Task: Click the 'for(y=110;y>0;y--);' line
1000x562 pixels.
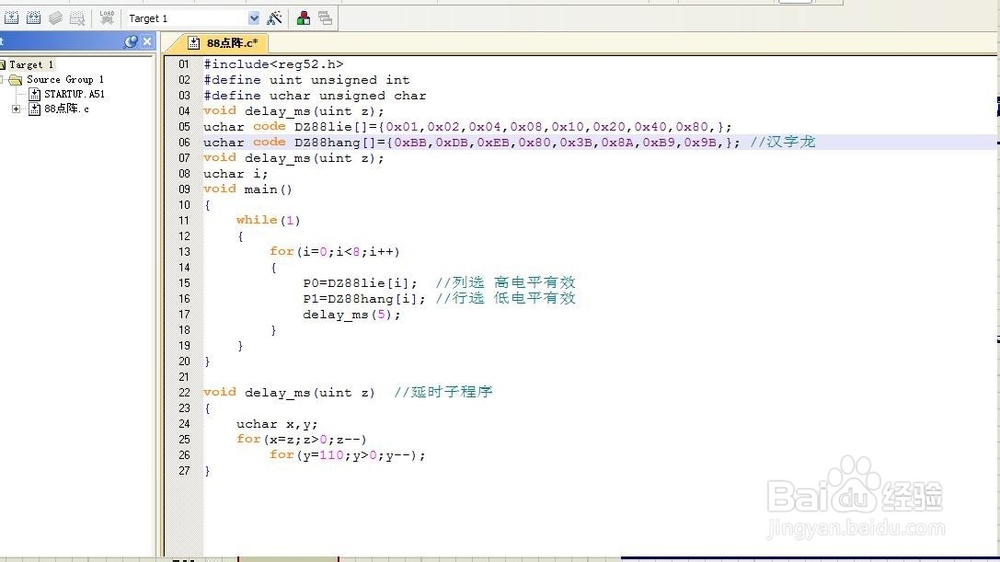Action: (347, 455)
